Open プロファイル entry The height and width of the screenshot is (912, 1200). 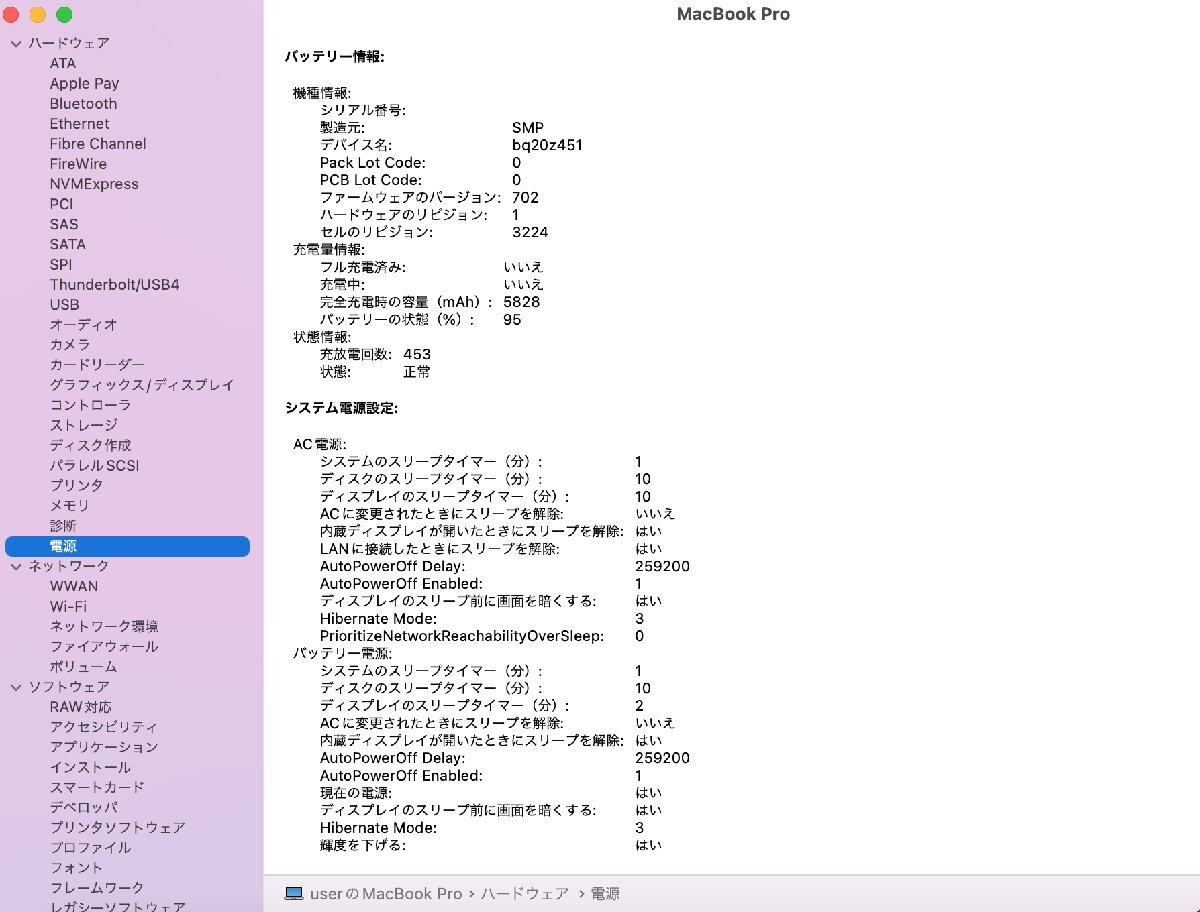pyautogui.click(x=90, y=847)
